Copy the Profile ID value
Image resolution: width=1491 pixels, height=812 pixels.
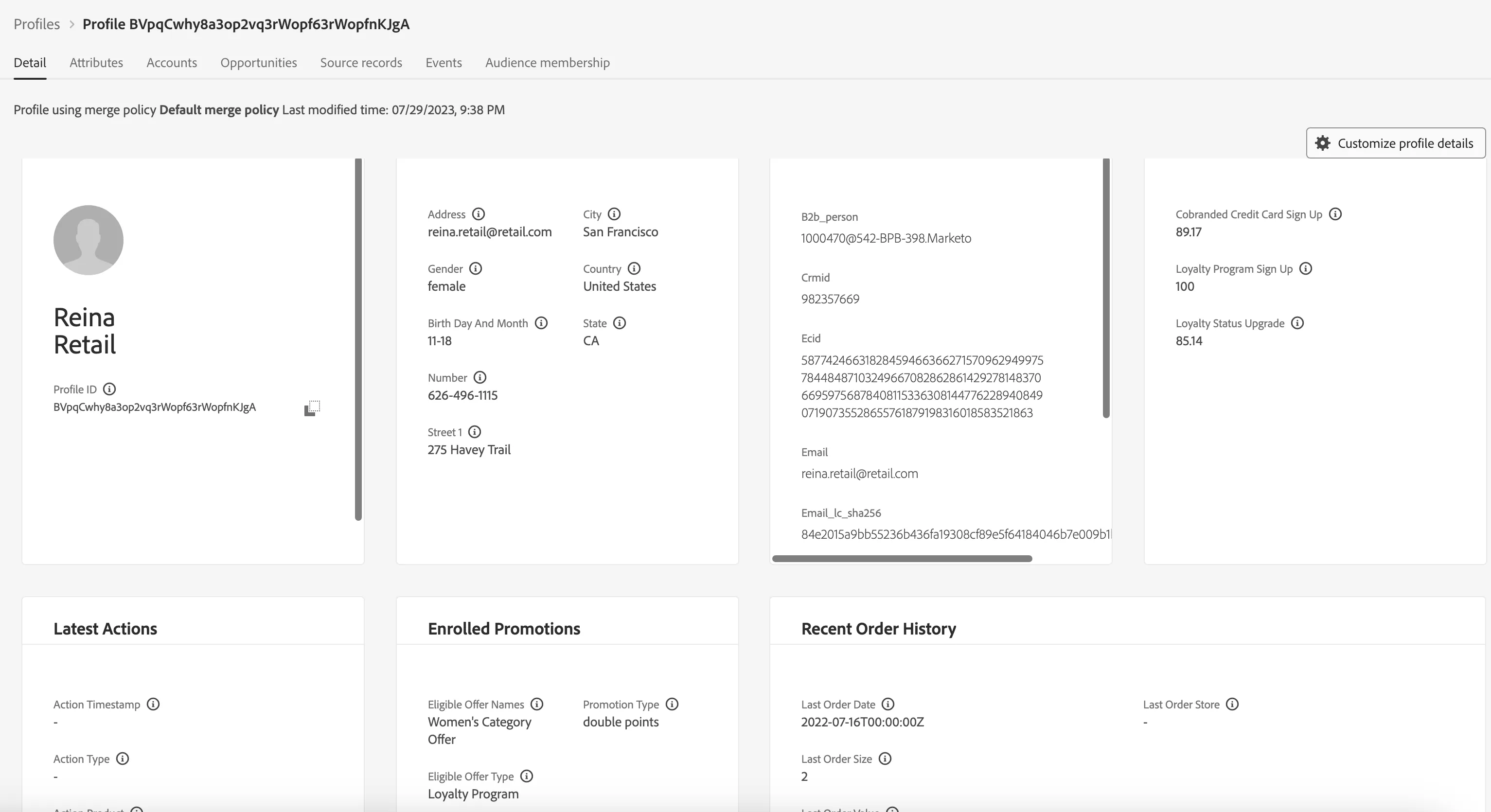click(312, 408)
